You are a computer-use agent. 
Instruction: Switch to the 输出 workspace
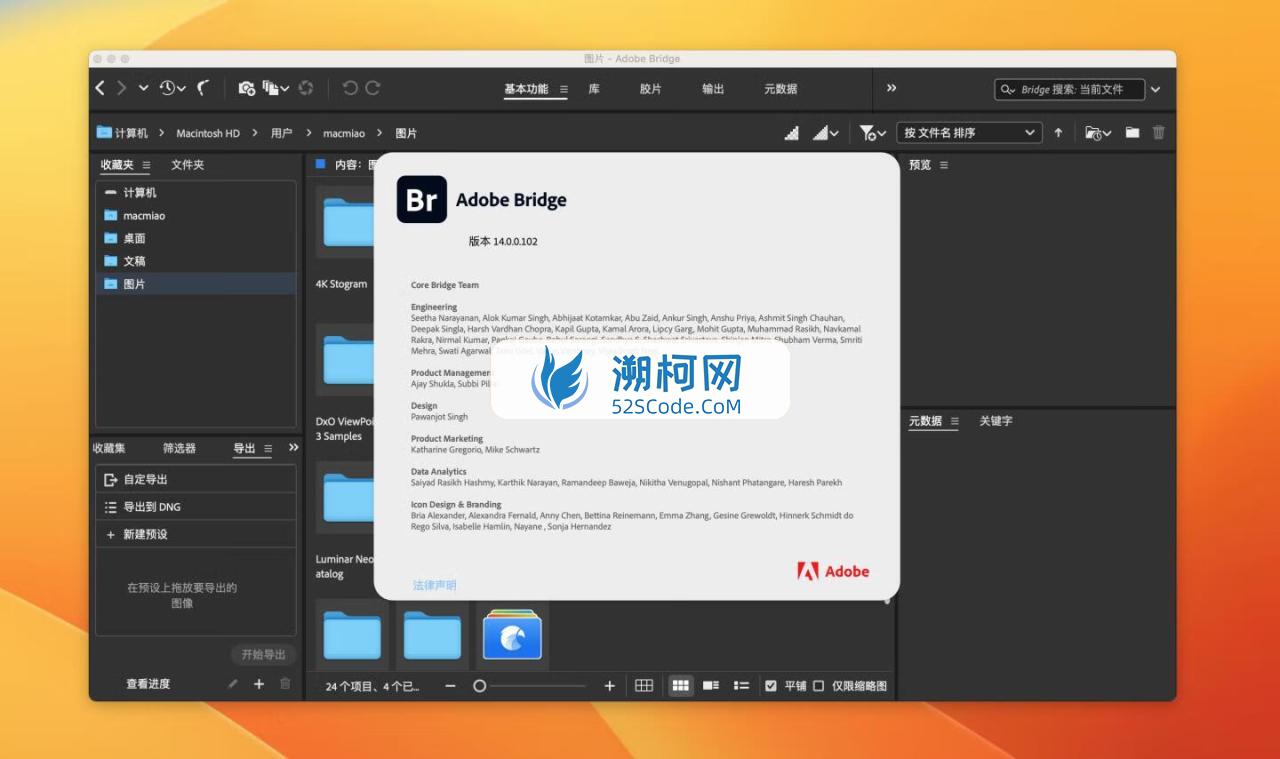tap(713, 89)
